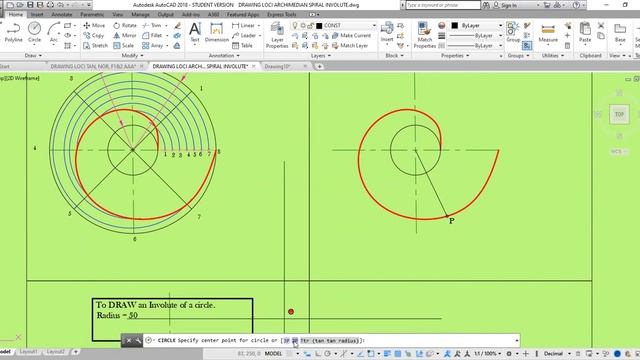Screen dimensions: 640x360
Task: Open the Help icon
Action: pos(576,5)
